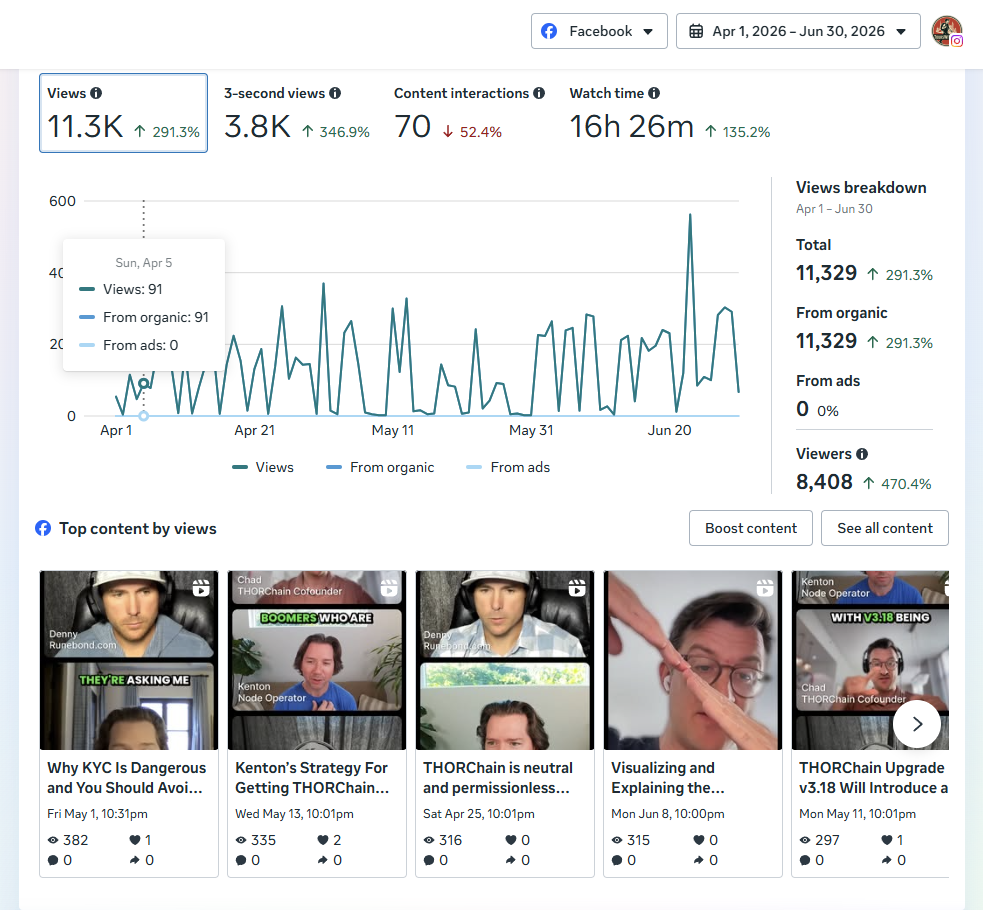
Task: Click the Wed May 13, 10:01pm date text
Action: 294,813
